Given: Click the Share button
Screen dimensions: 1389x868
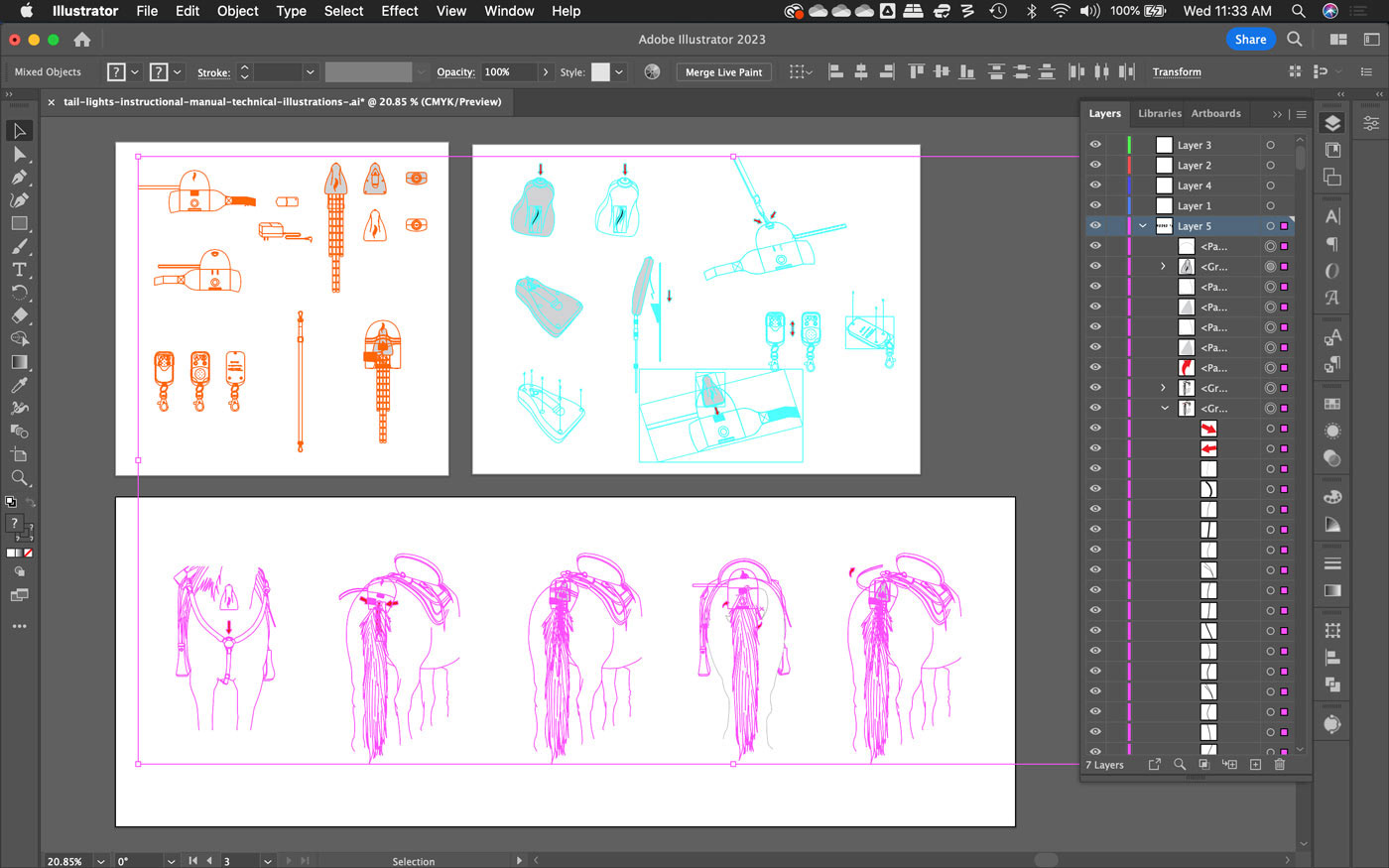Looking at the screenshot, I should tap(1250, 40).
